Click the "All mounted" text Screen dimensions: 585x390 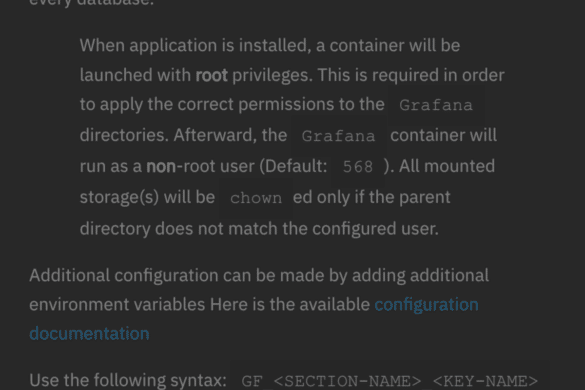point(447,166)
